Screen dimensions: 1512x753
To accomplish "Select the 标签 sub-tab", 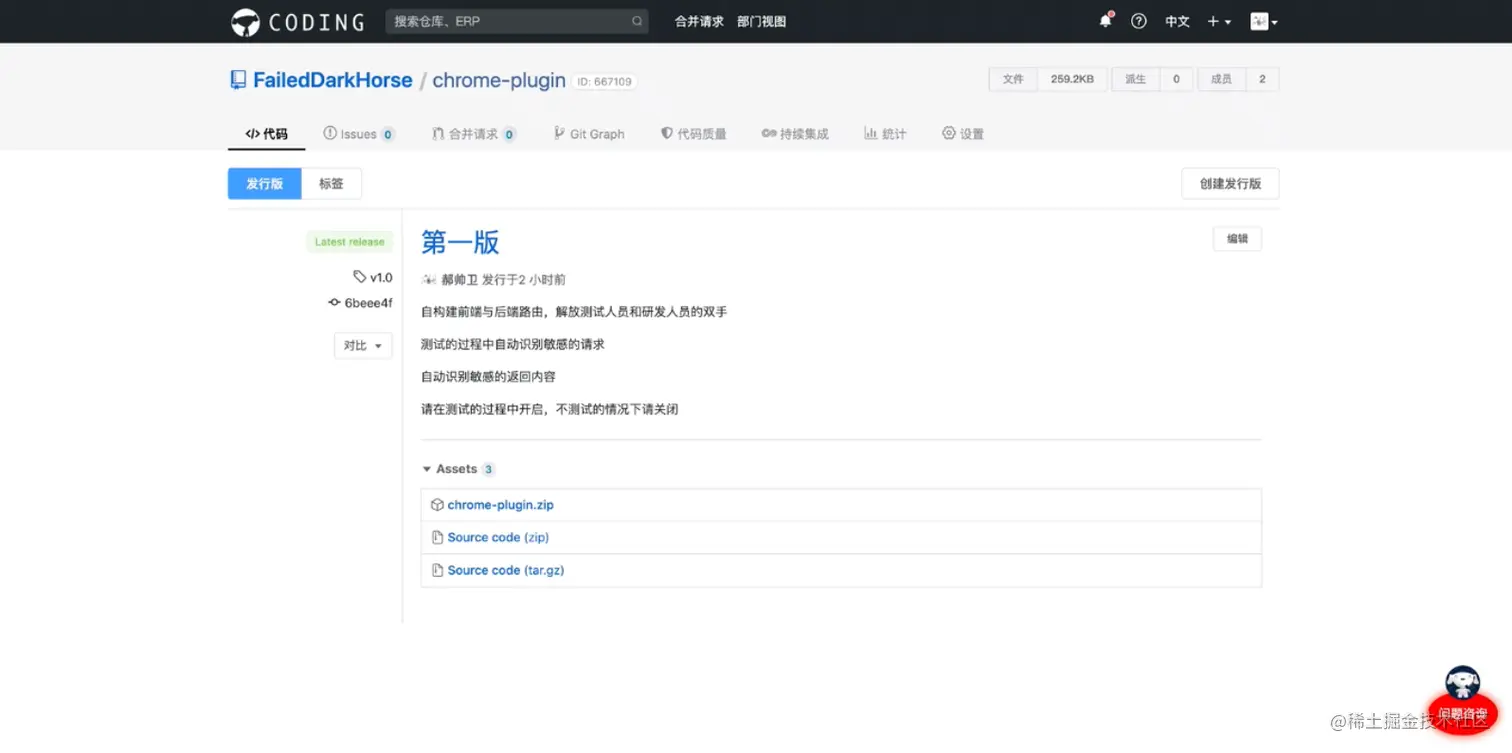I will tap(332, 184).
